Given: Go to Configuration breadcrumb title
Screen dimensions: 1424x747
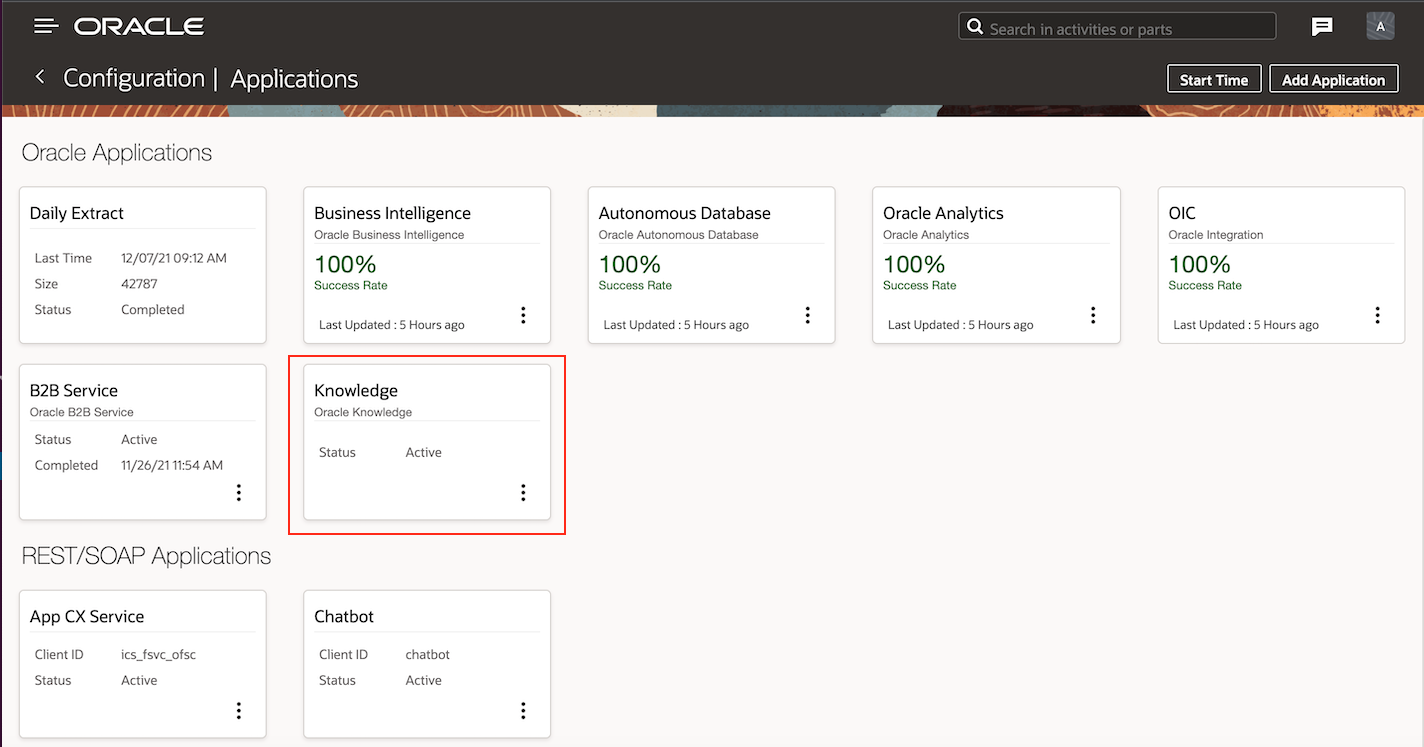Looking at the screenshot, I should (x=134, y=78).
